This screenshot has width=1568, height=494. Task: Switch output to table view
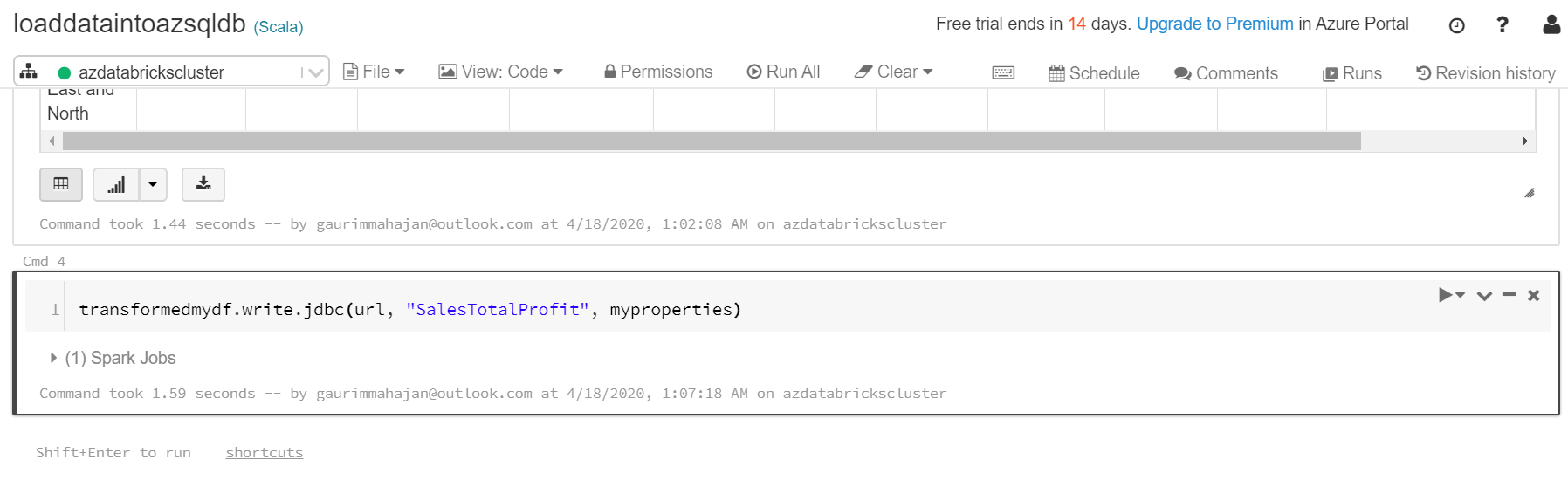(x=61, y=184)
